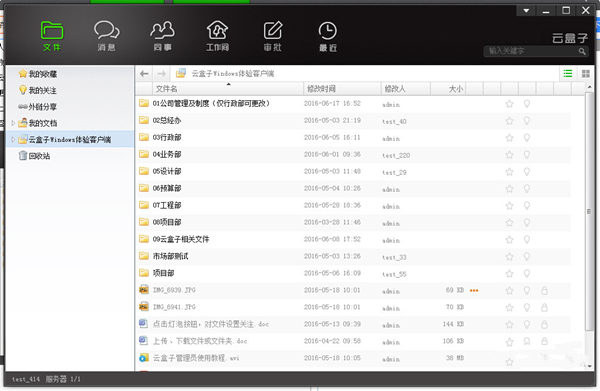Click the back navigation arrow
Screen dimensions: 600x391
click(144, 73)
